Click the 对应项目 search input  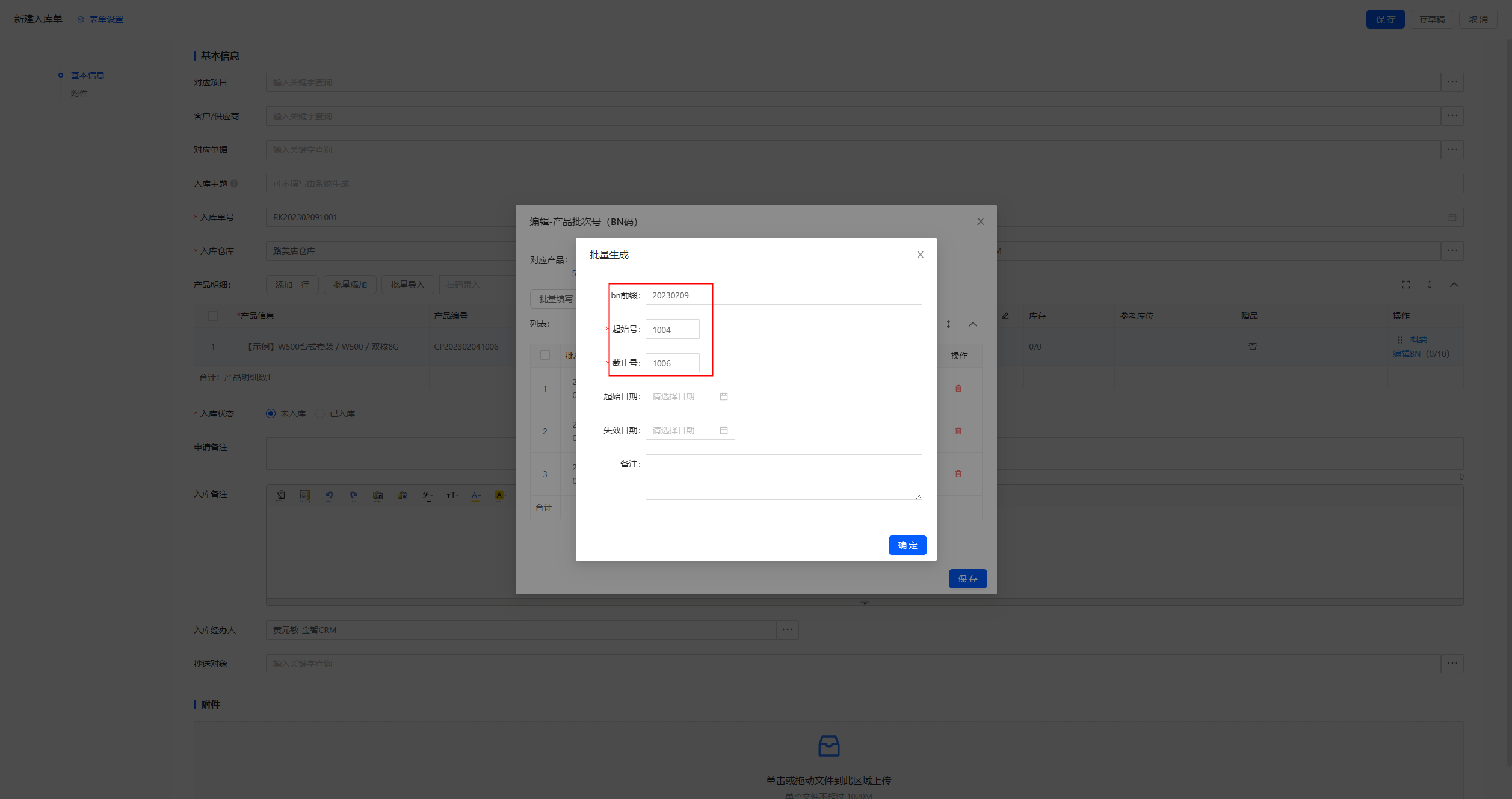tap(853, 82)
